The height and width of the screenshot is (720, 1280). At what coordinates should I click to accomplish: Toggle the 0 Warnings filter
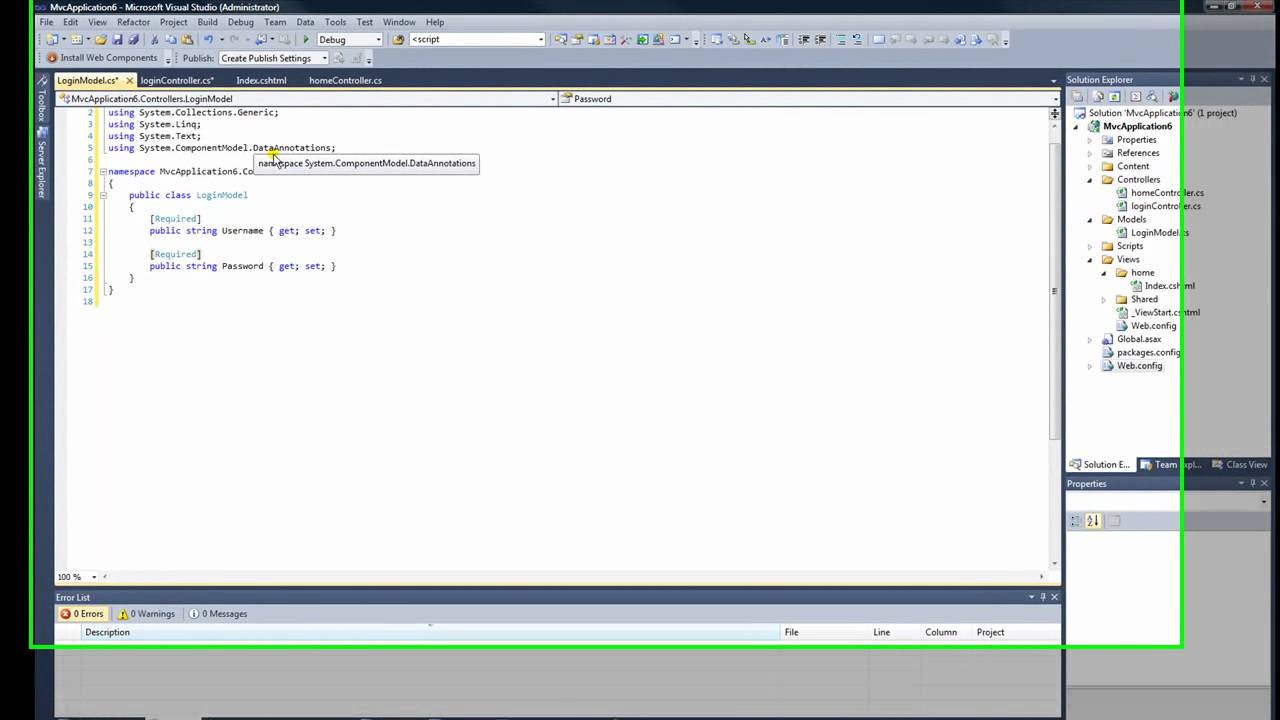[147, 614]
